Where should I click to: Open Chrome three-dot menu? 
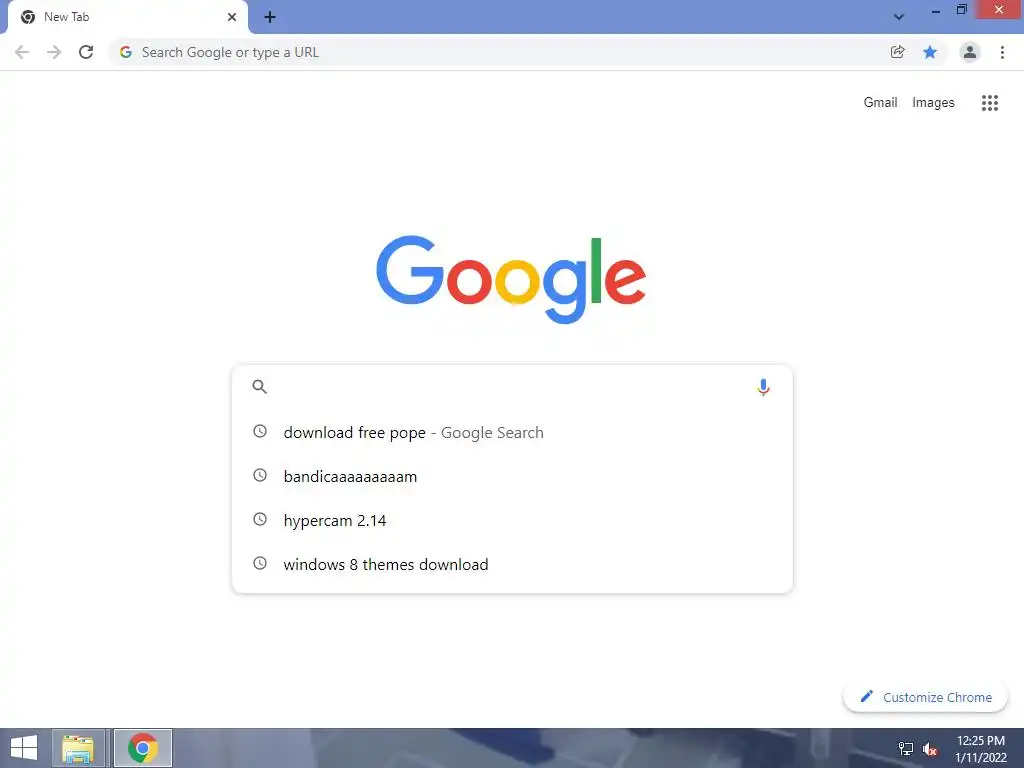[x=1002, y=52]
